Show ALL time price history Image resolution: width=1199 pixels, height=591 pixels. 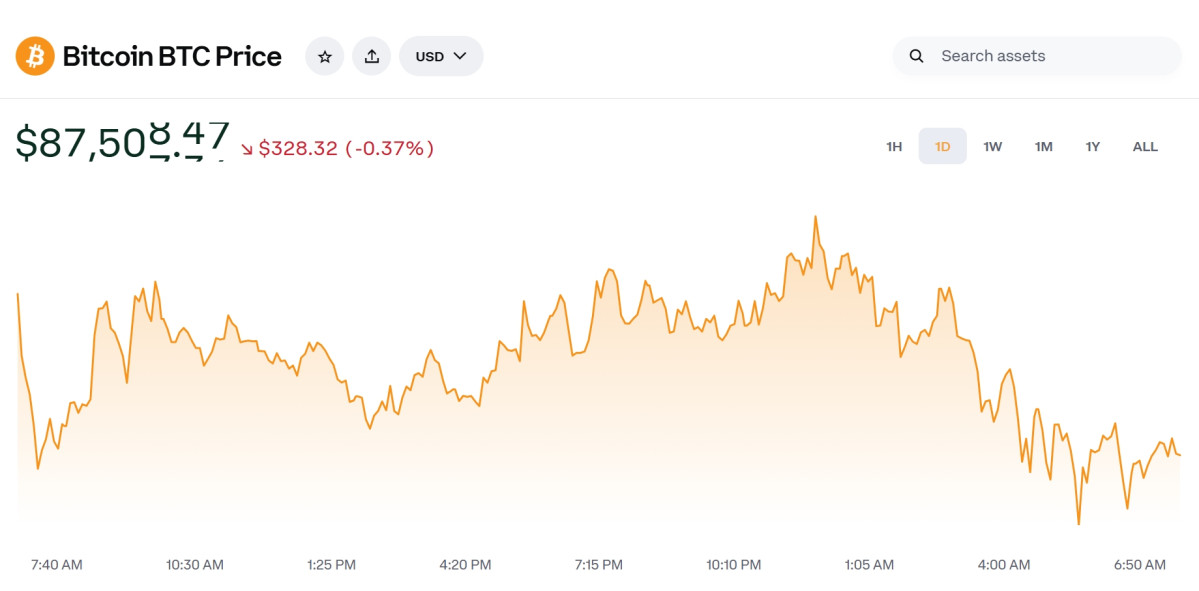pos(1145,147)
